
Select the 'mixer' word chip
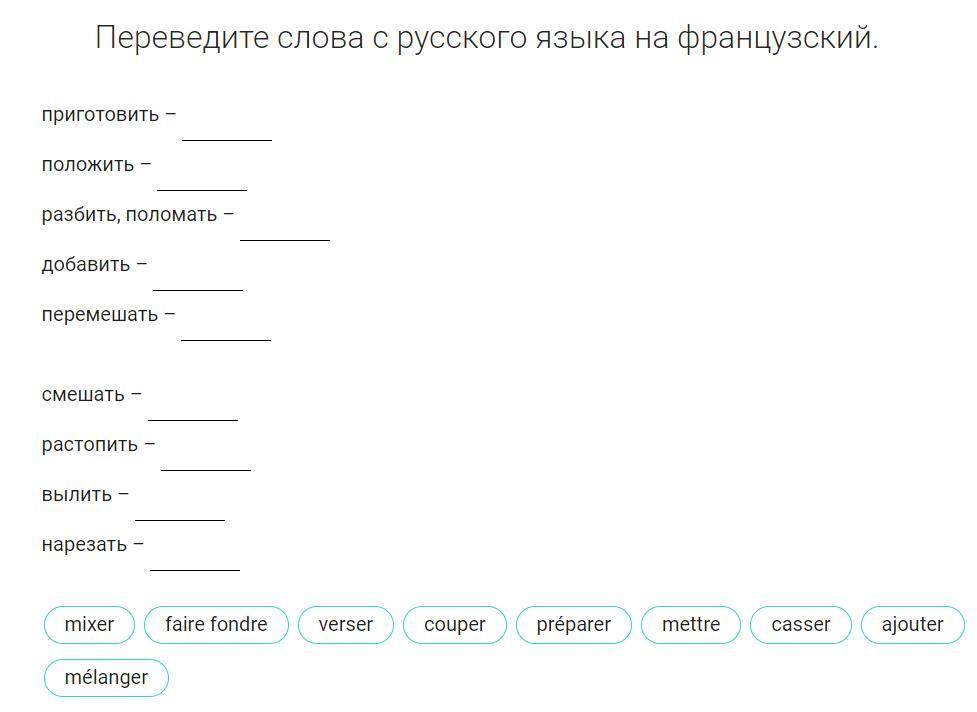89,624
